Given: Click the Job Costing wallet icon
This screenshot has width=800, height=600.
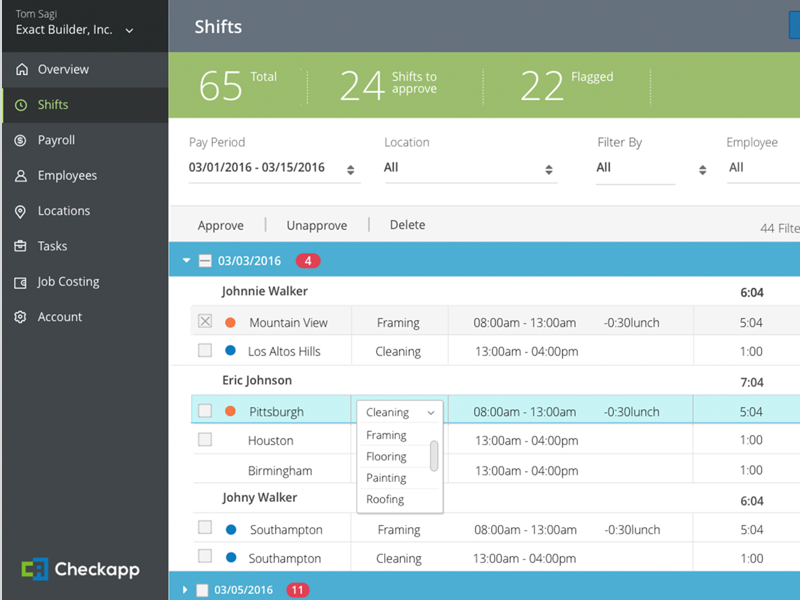Looking at the screenshot, I should [21, 282].
